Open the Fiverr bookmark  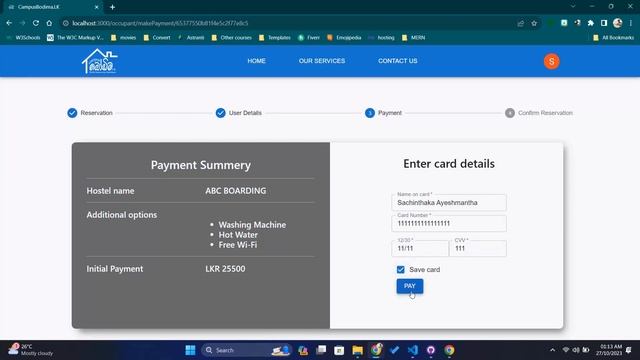pyautogui.click(x=309, y=38)
